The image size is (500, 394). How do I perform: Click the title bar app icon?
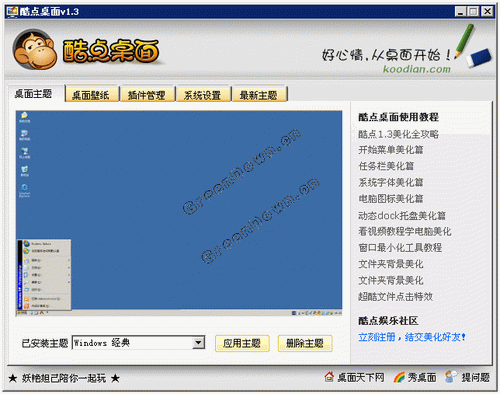(12, 12)
